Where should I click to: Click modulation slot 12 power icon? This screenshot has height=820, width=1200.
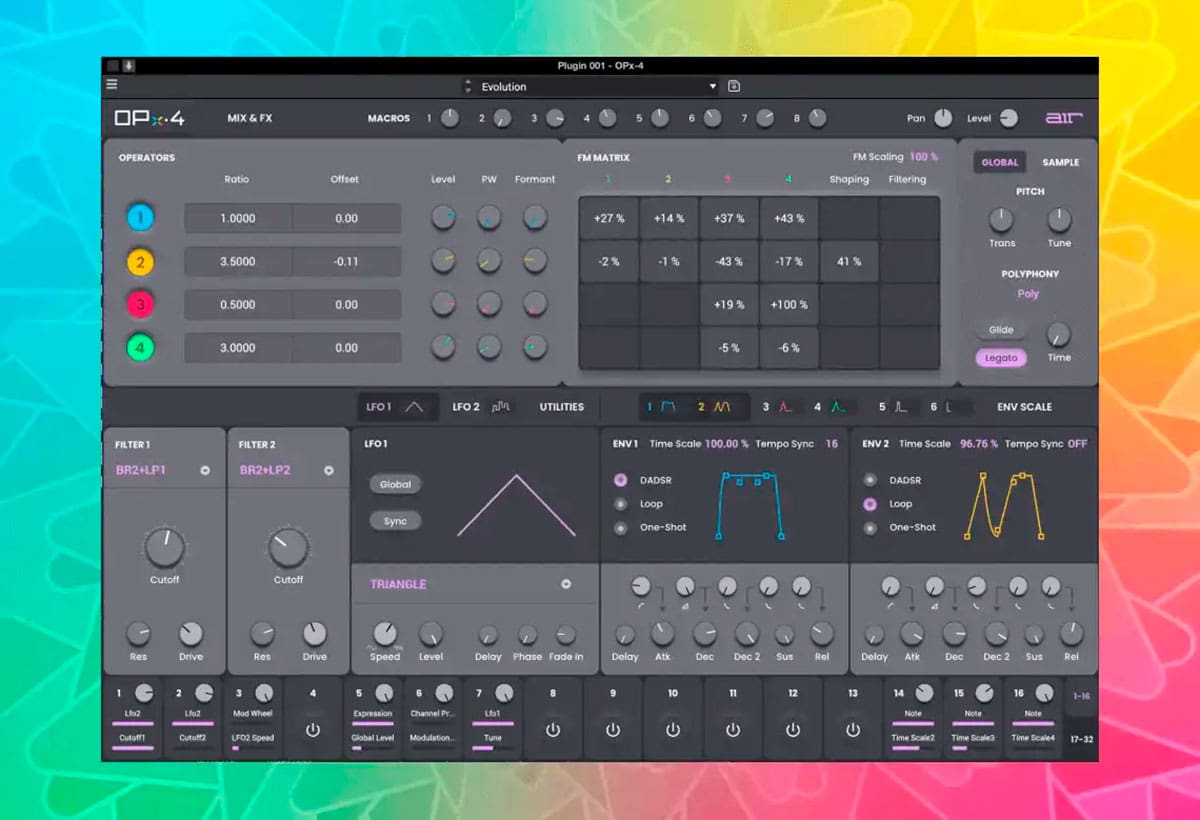pyautogui.click(x=793, y=730)
